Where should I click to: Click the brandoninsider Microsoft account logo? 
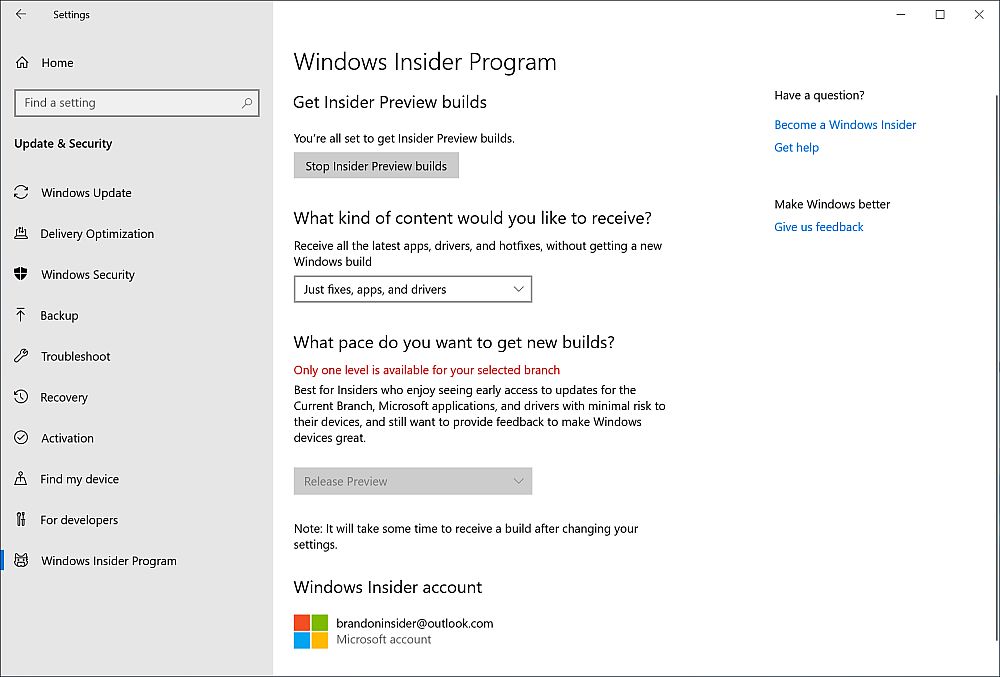tap(311, 631)
